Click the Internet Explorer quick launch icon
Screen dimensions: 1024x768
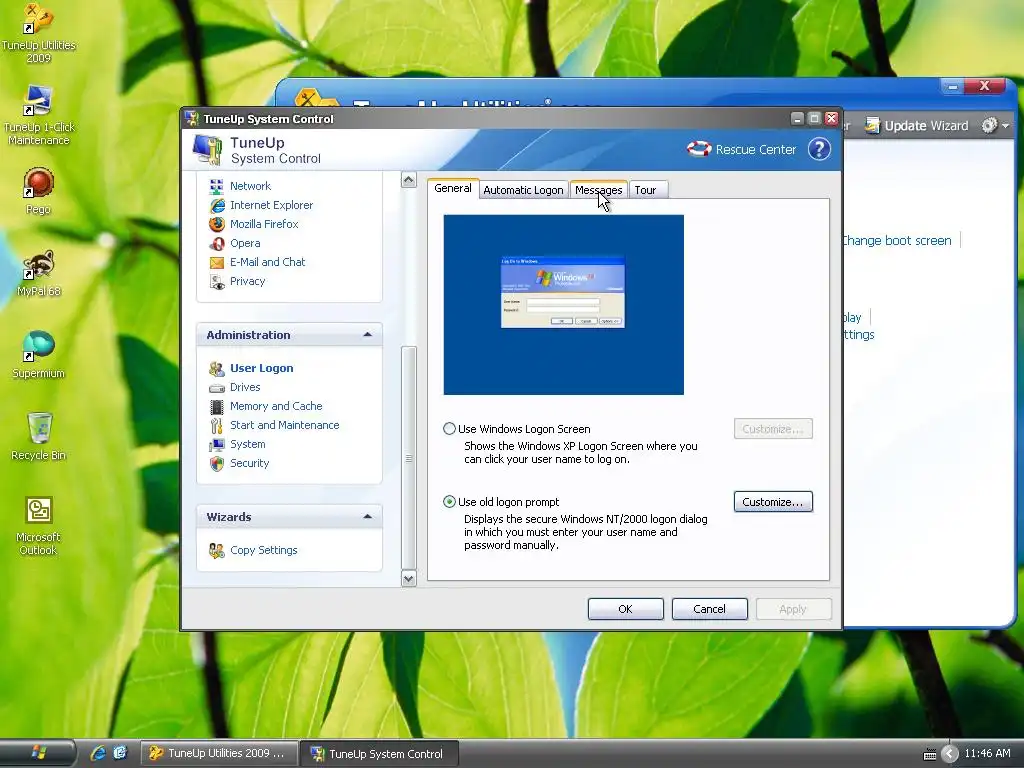pyautogui.click(x=98, y=753)
